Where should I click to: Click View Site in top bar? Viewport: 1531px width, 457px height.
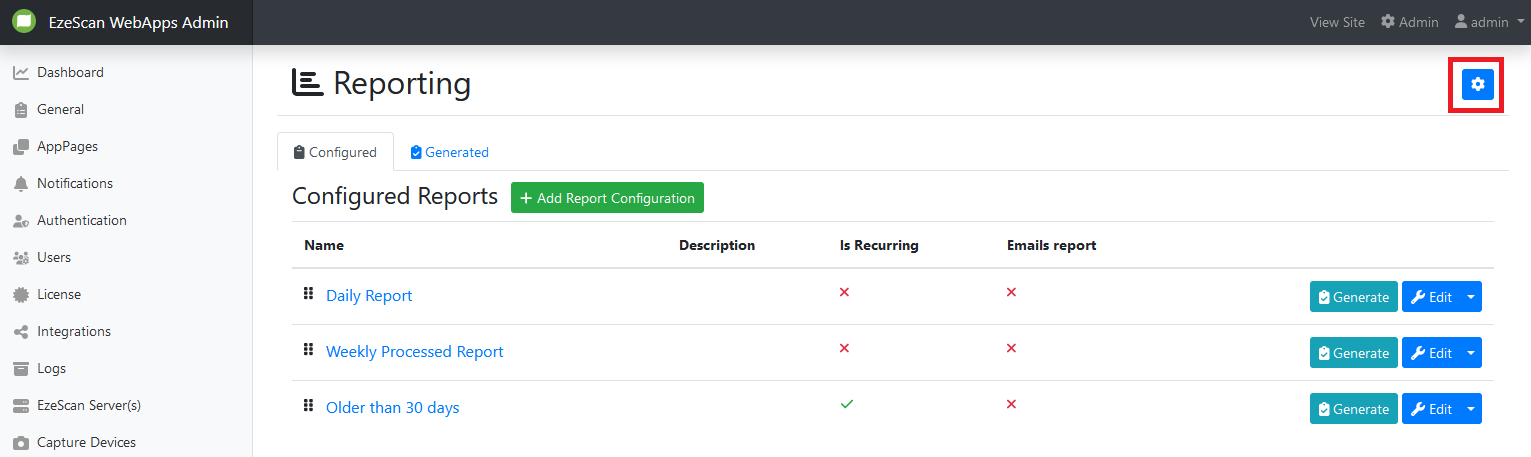click(x=1336, y=22)
